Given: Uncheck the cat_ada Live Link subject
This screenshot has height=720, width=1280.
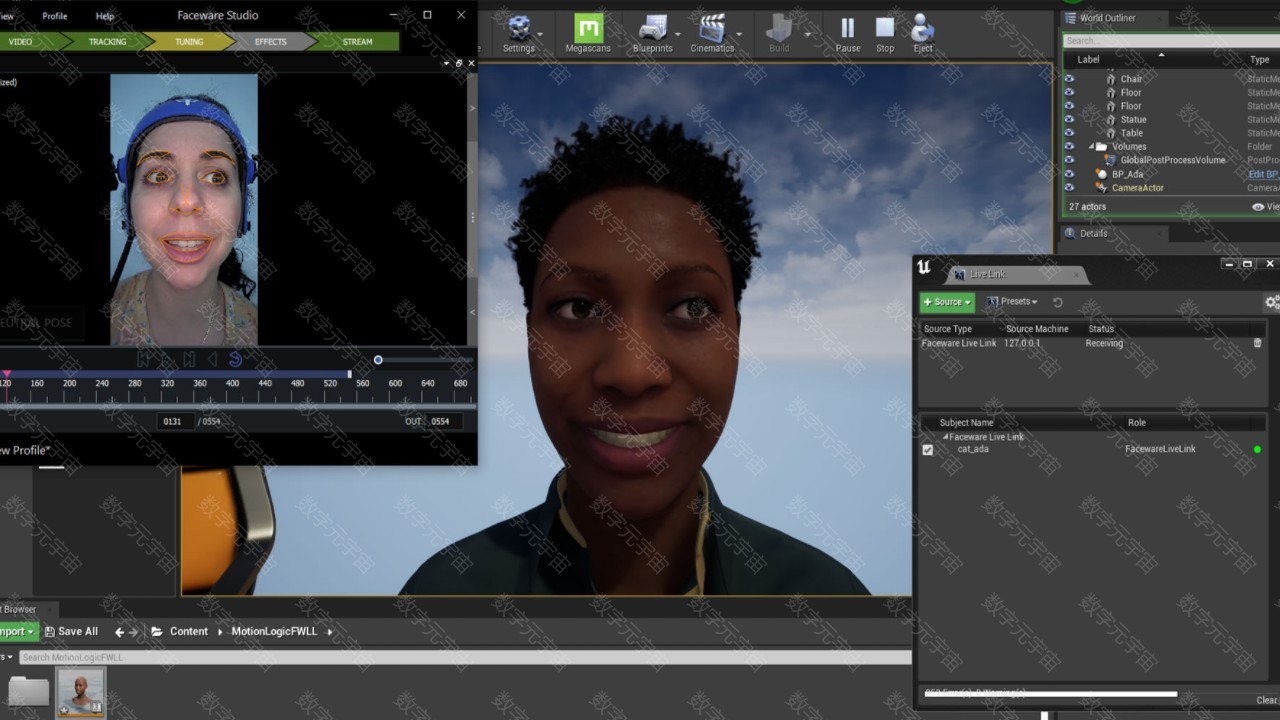Looking at the screenshot, I should 927,450.
